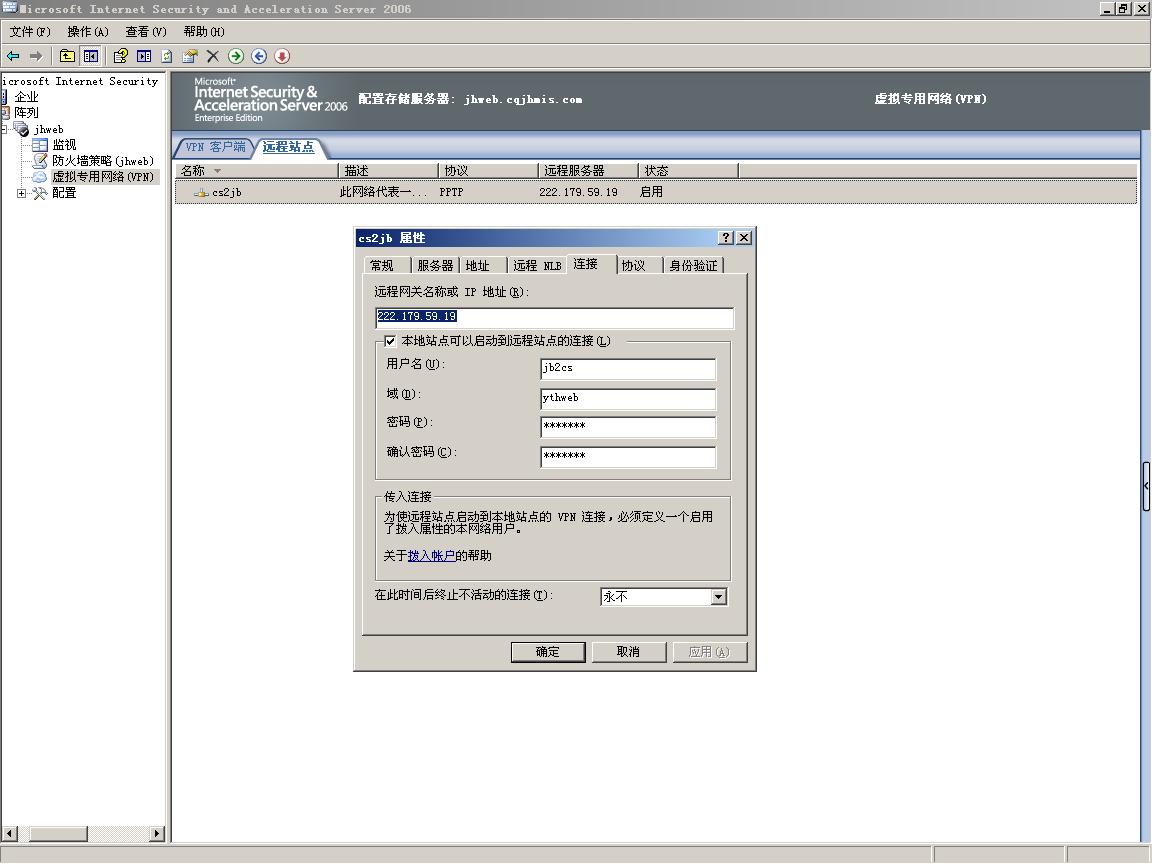The image size is (1152, 864).
Task: Click the 协议 column header
Action: click(488, 170)
